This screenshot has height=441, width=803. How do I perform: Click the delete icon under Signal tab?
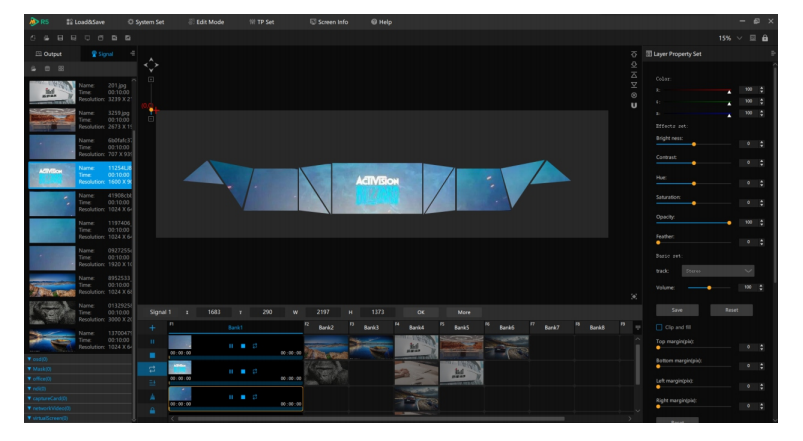(47, 69)
